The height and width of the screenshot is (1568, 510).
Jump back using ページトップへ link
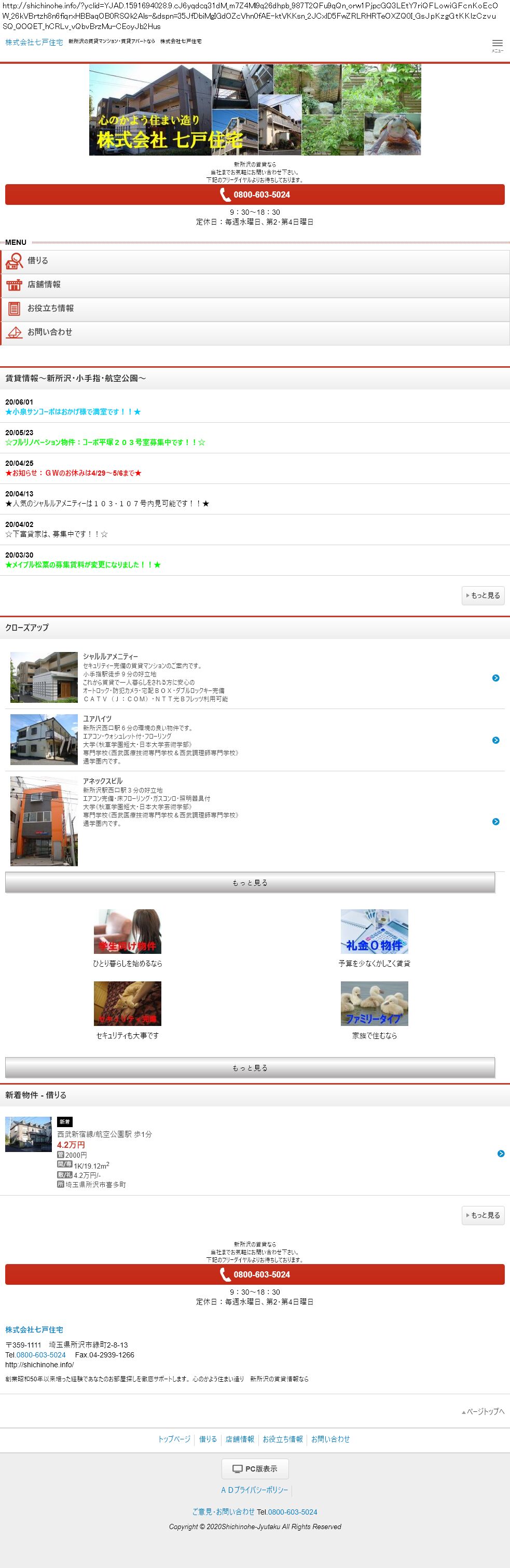[483, 1411]
